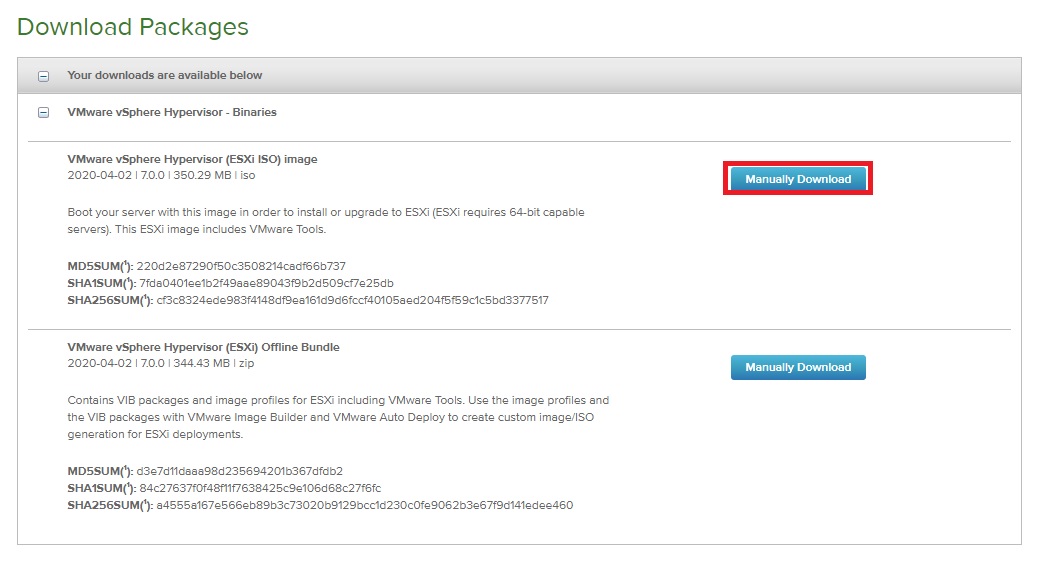
Task: Click the 'VMware vSphere Hypervisor (ESXi) Offline Bundle' title
Action: pos(204,347)
